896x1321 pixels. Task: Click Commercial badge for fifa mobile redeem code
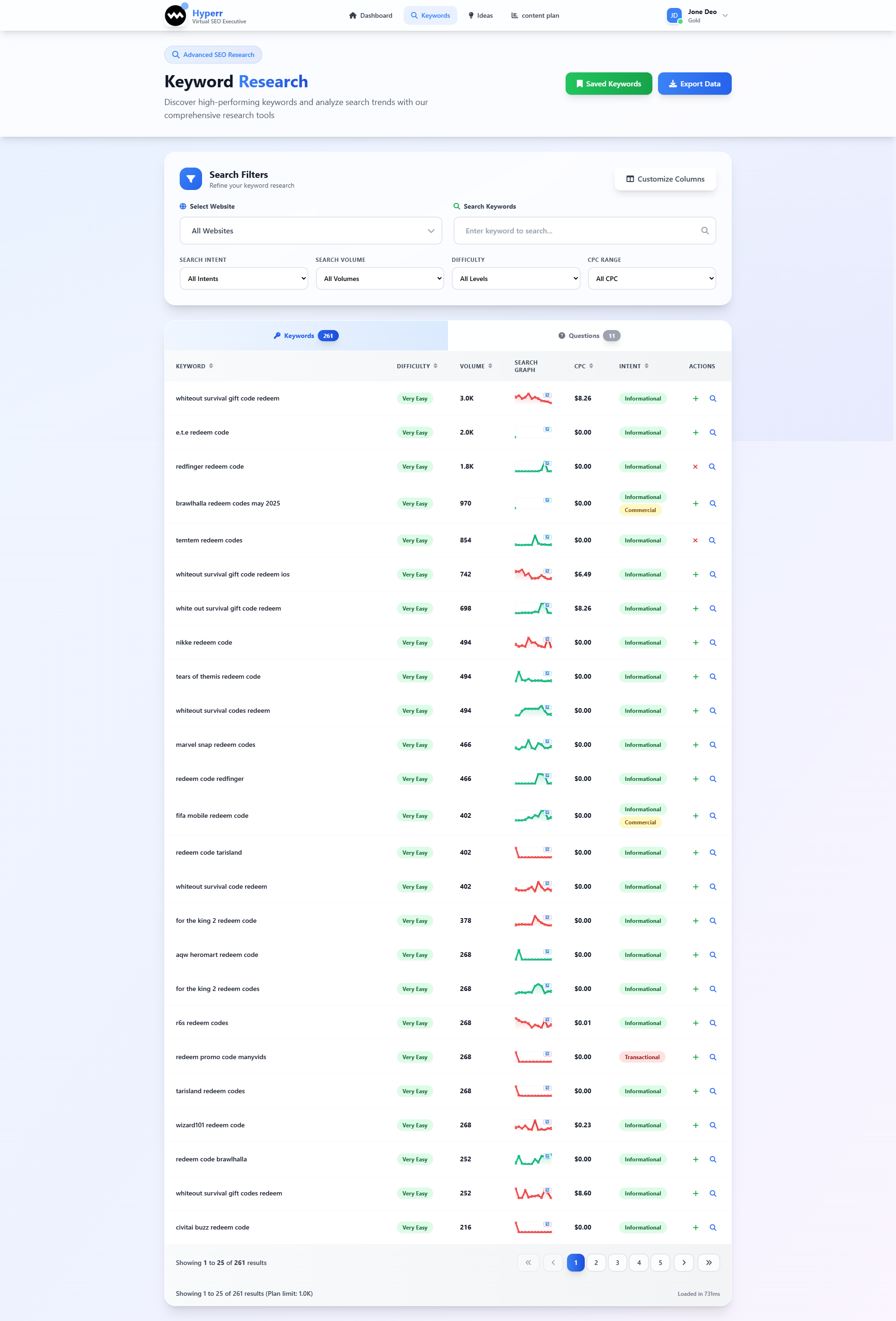point(640,822)
